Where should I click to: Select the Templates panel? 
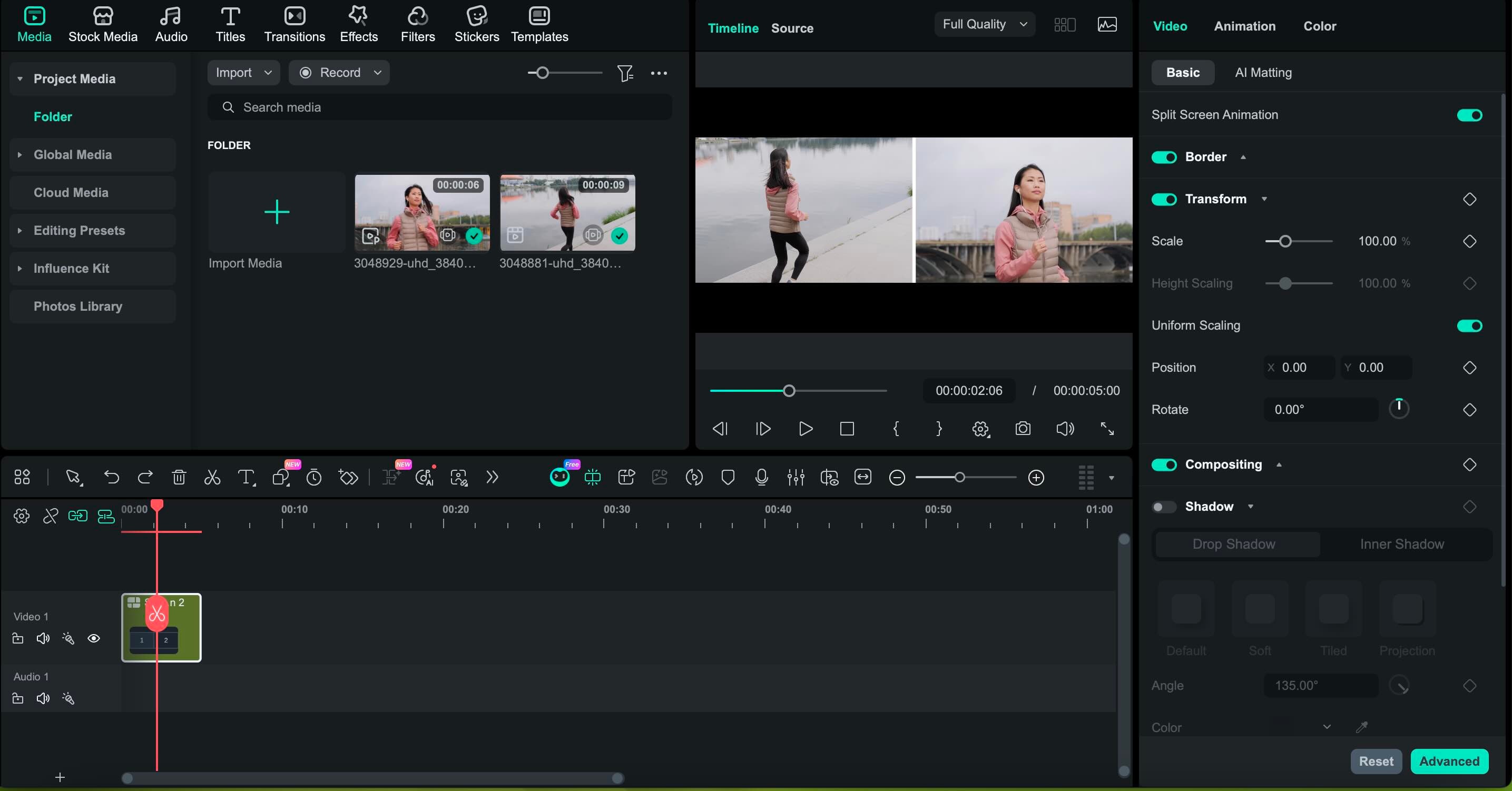click(539, 24)
